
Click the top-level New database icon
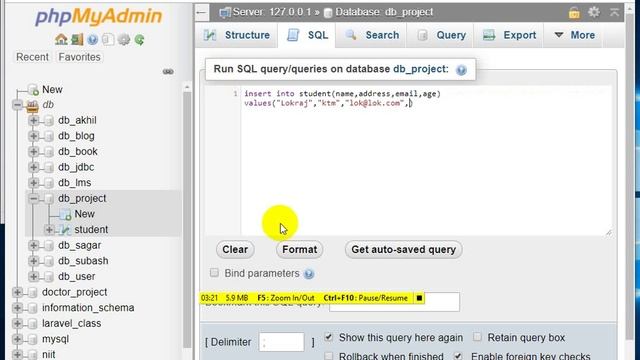tap(33, 90)
